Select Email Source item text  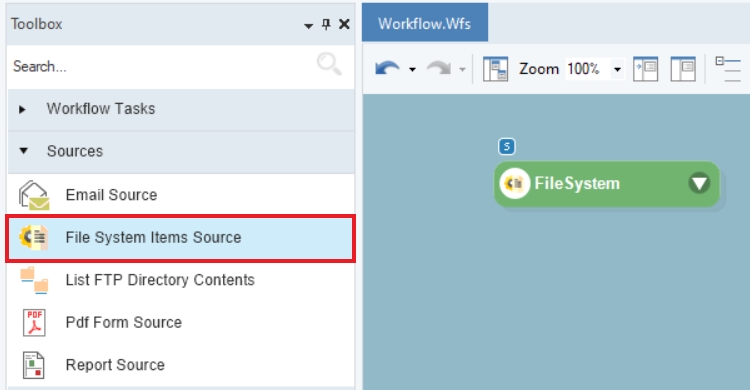click(x=111, y=195)
